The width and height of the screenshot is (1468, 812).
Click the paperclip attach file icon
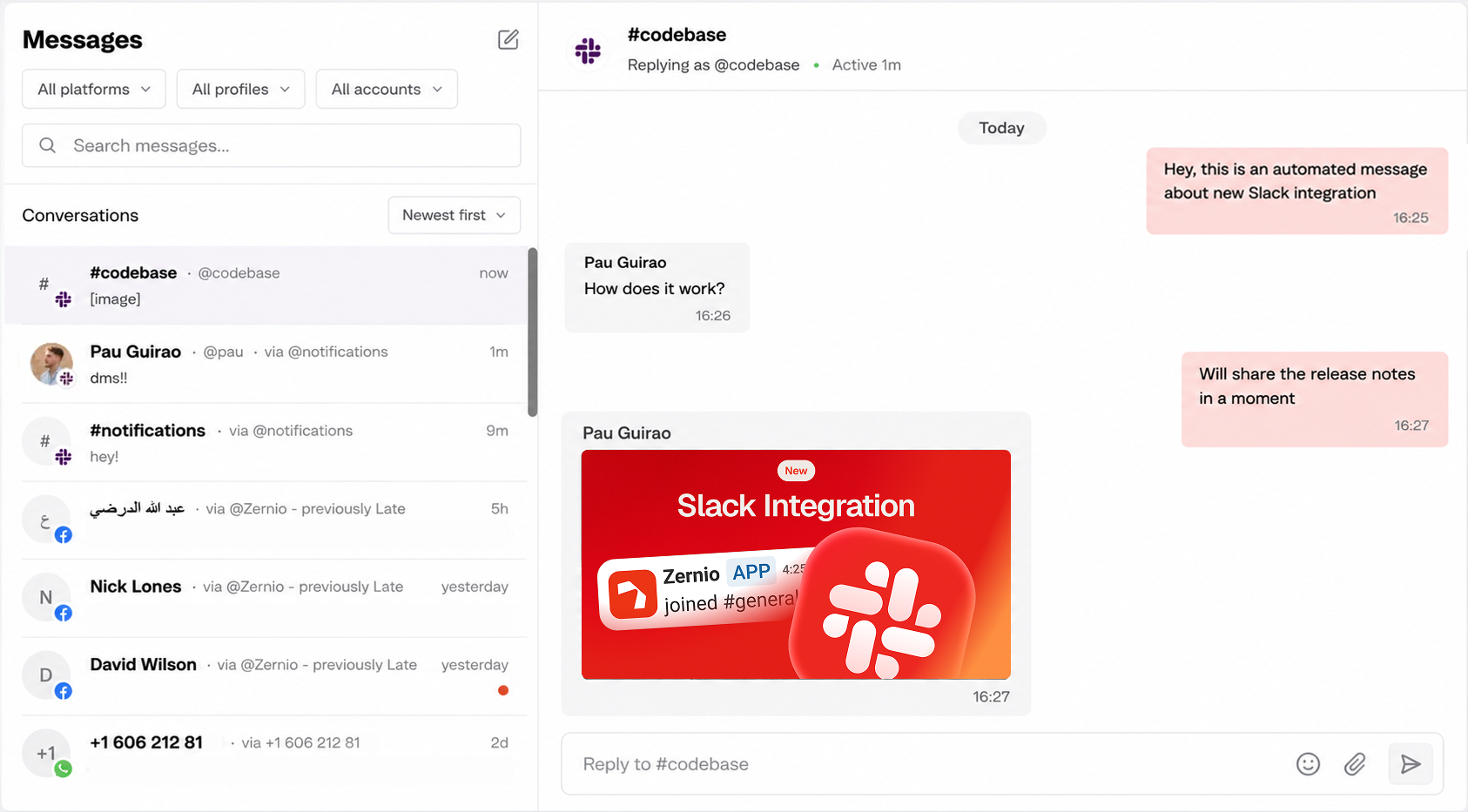pos(1355,764)
